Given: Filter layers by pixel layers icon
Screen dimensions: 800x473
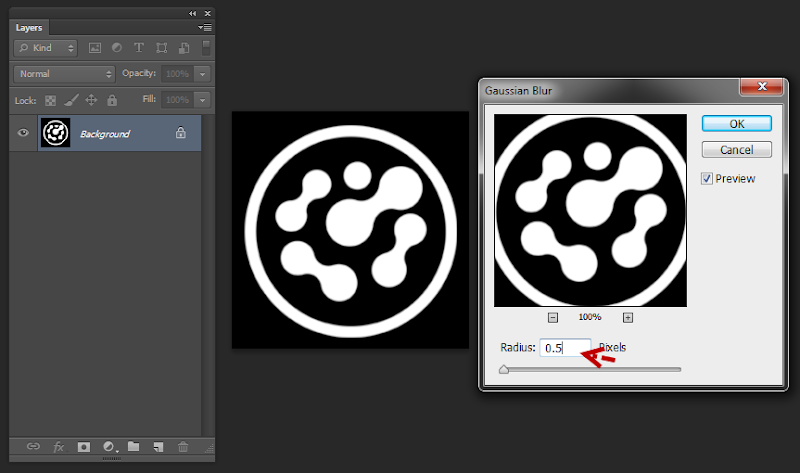Looking at the screenshot, I should pos(95,48).
